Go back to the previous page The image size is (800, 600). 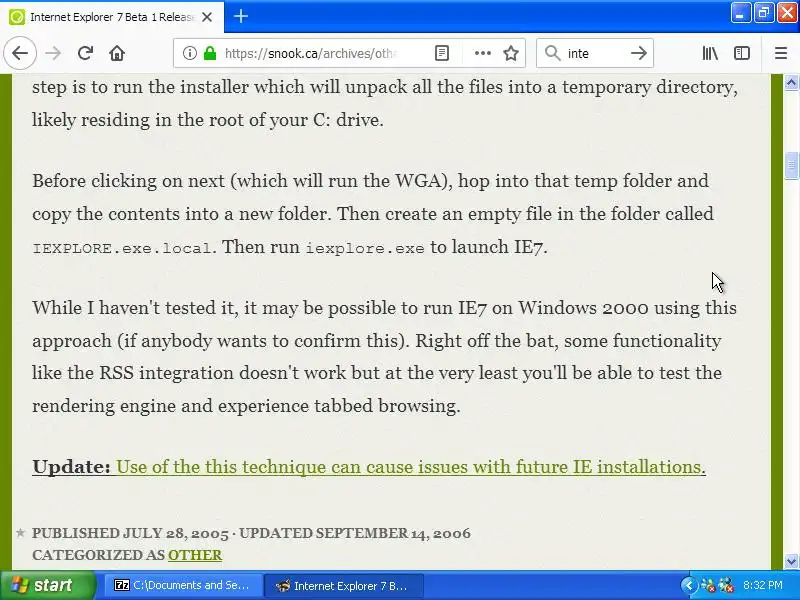tap(20, 53)
